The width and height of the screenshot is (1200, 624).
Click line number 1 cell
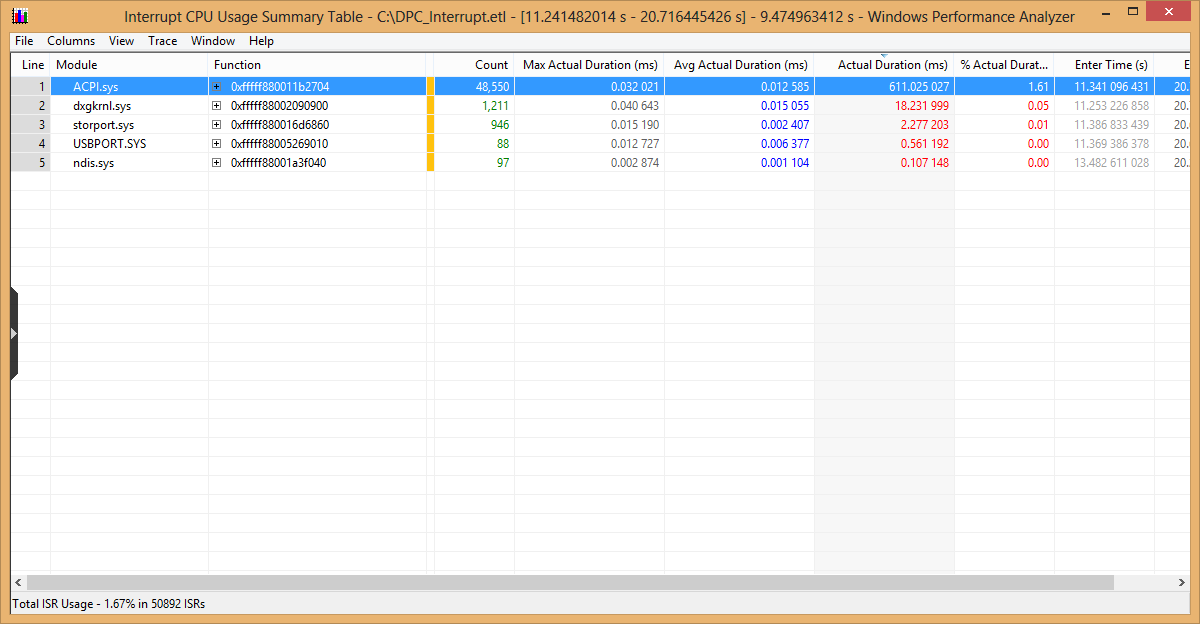click(31, 87)
